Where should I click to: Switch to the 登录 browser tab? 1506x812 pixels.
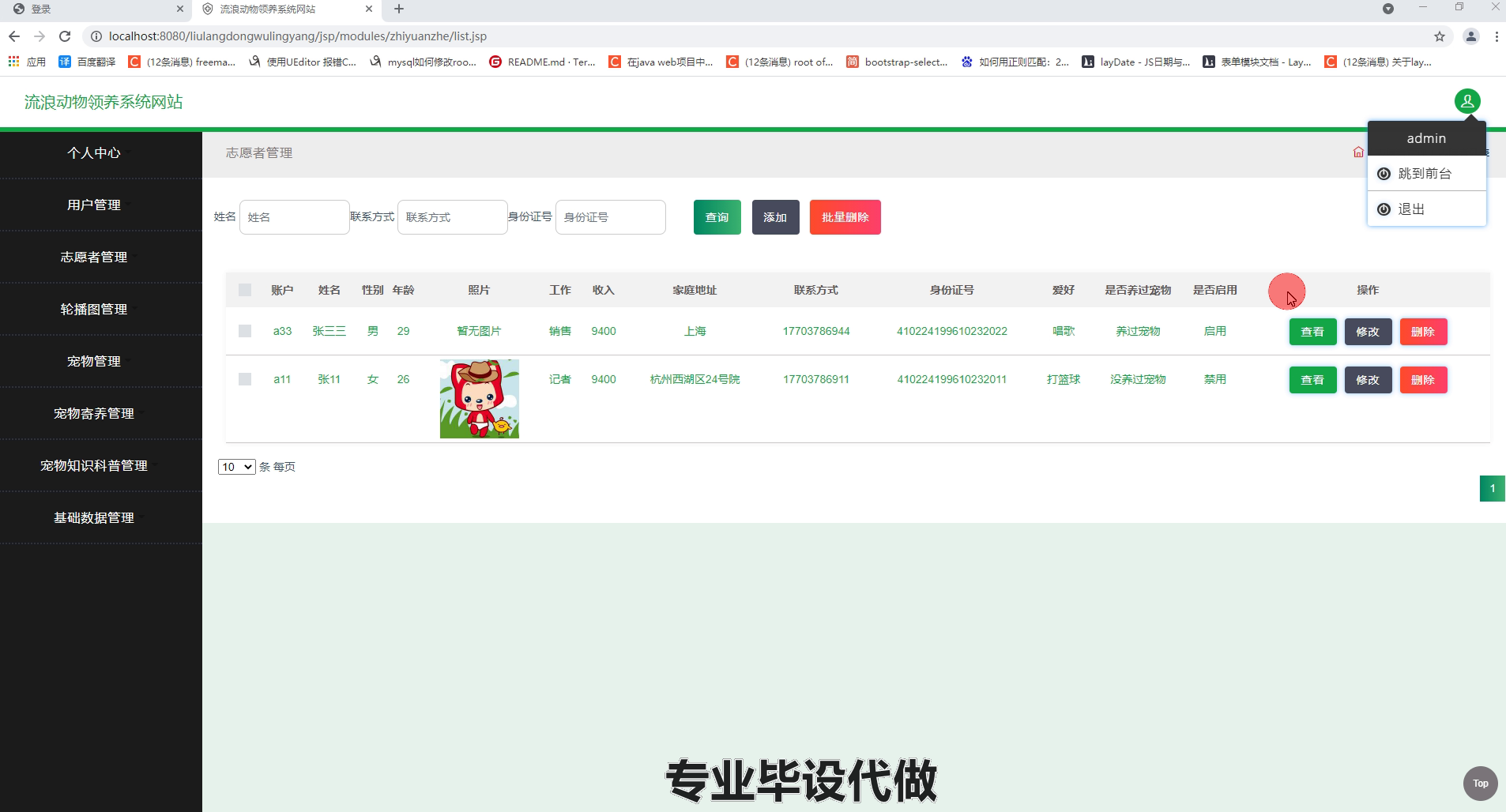(x=95, y=9)
